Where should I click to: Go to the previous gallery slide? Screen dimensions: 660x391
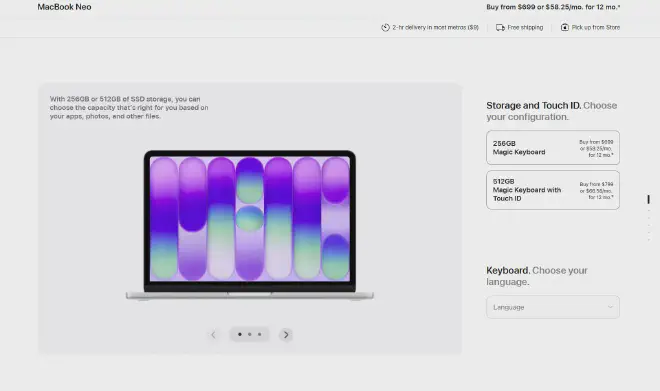[213, 335]
